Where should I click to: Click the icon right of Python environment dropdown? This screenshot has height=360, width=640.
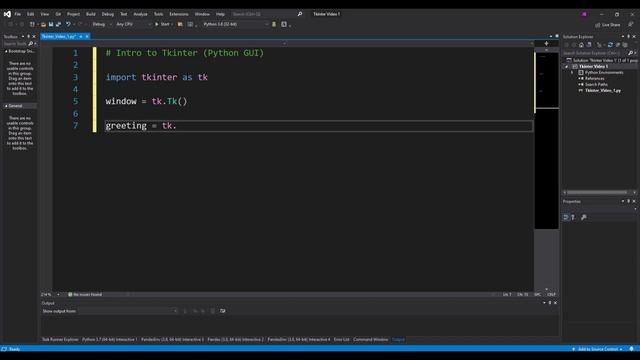click(274, 24)
